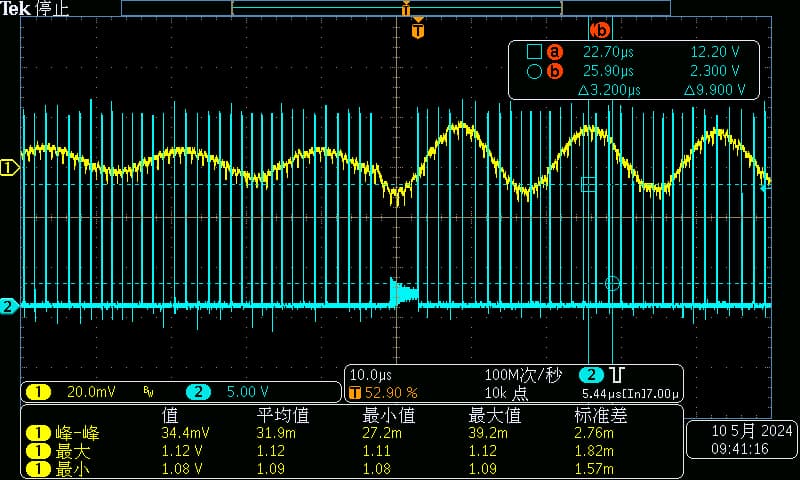This screenshot has width=800, height=480.
Task: Click the circle cursor b icon in readout
Action: [534, 71]
